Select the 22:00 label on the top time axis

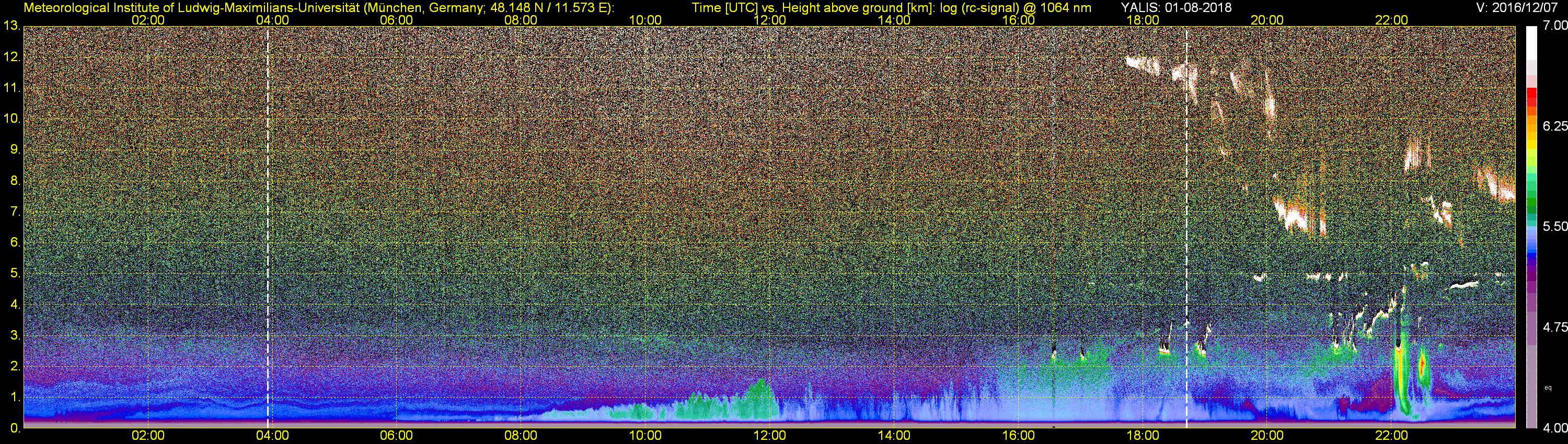point(1391,20)
